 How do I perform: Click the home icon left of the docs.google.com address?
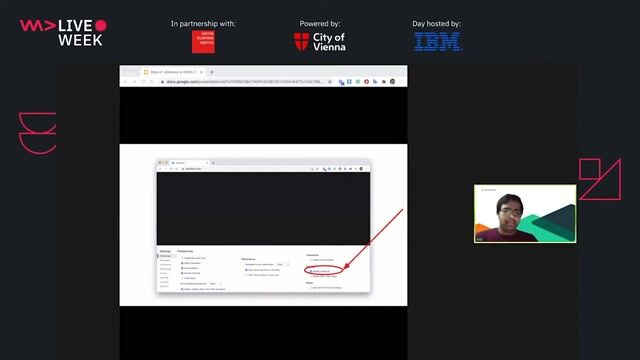click(x=151, y=82)
